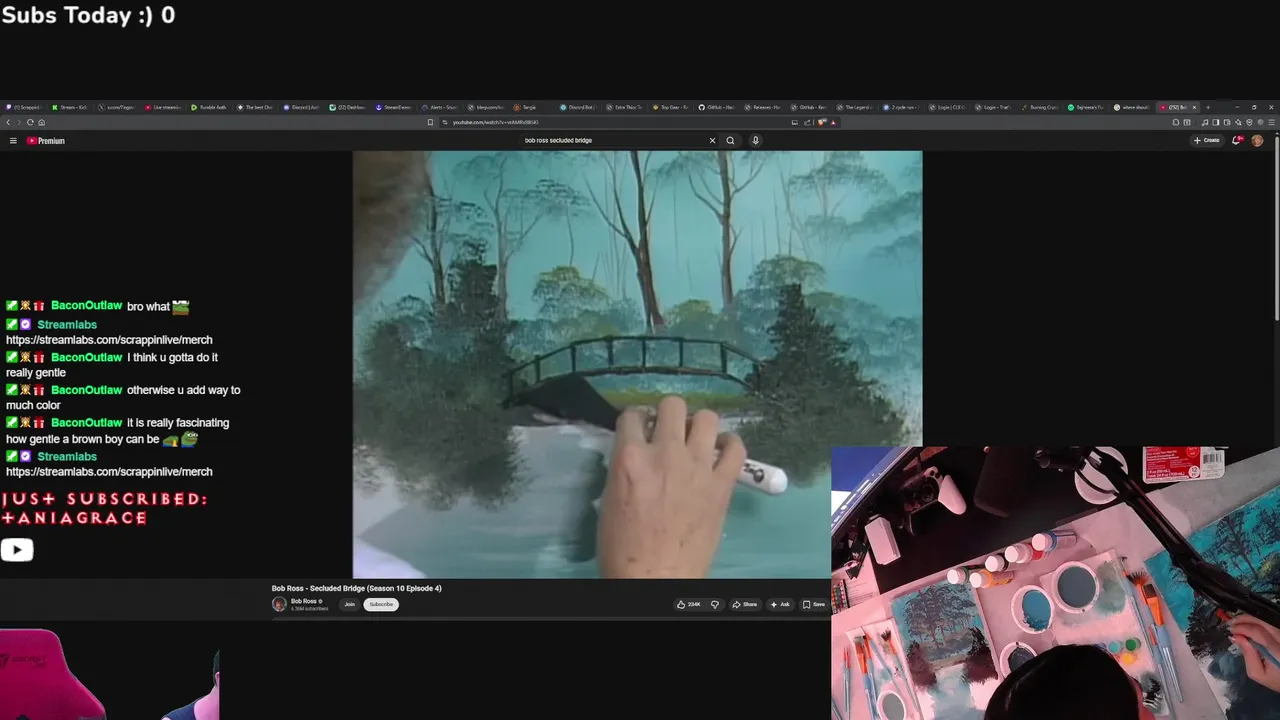Open the browser main menu icon
1280x720 pixels.
[1271, 122]
